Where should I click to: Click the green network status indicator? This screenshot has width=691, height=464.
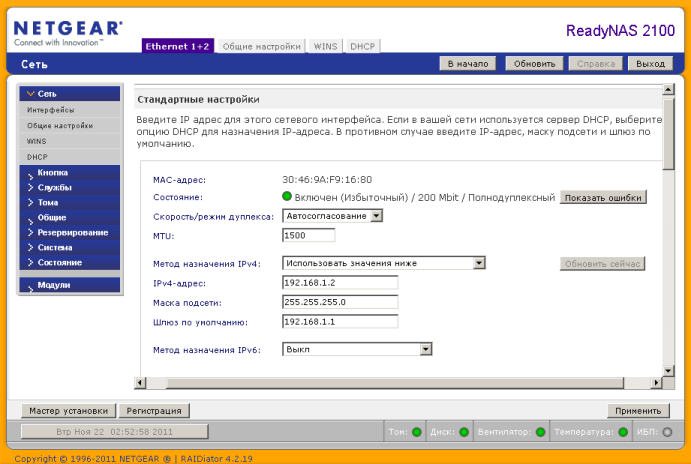287,196
